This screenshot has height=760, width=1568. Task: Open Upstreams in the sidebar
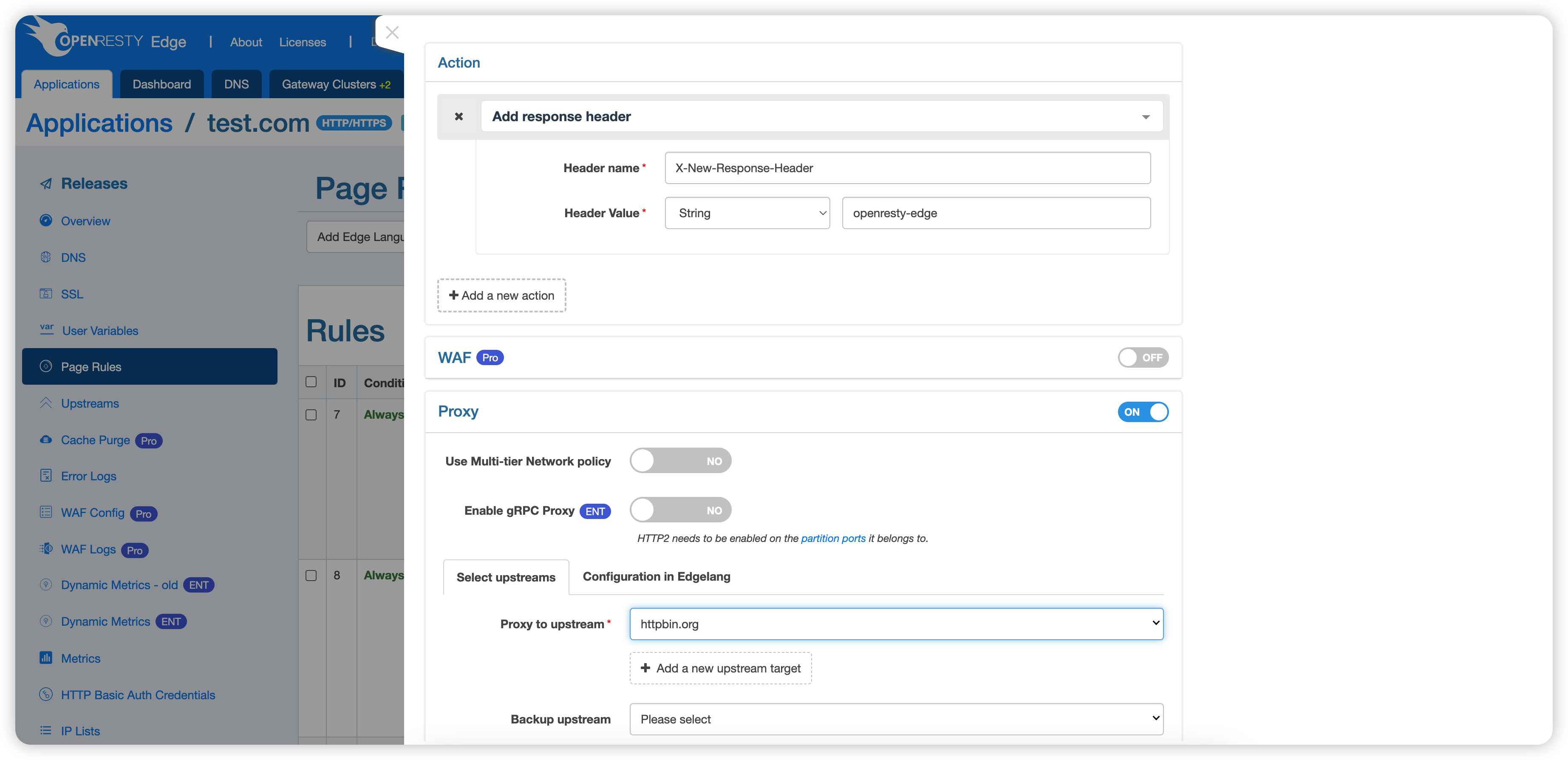tap(90, 403)
